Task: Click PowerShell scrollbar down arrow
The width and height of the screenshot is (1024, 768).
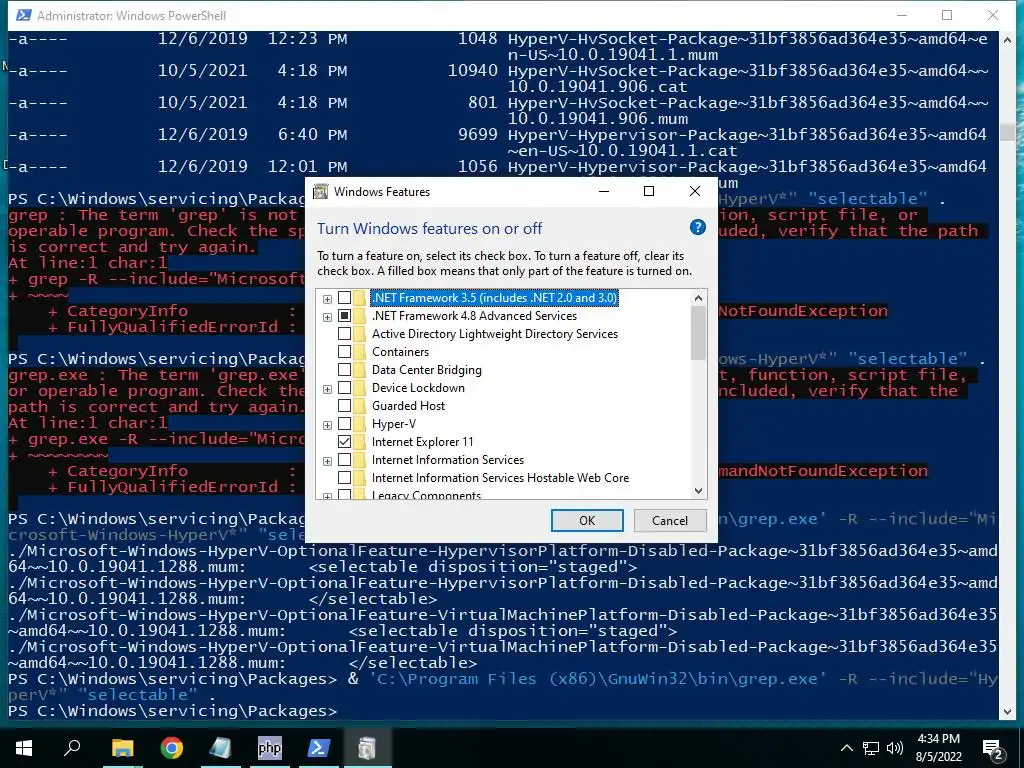Action: (x=1007, y=712)
